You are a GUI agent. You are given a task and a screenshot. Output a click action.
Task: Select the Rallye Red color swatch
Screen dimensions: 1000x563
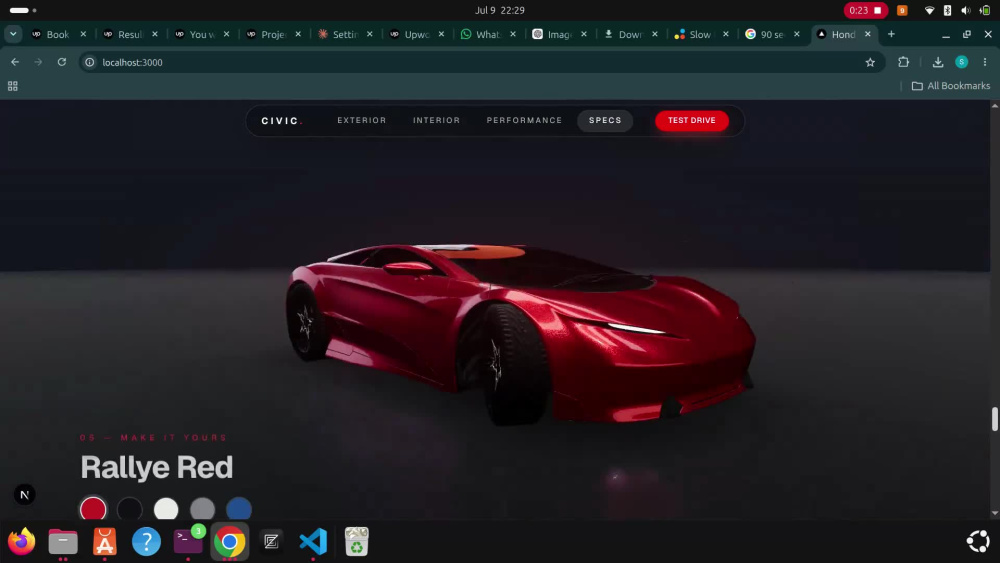(93, 509)
